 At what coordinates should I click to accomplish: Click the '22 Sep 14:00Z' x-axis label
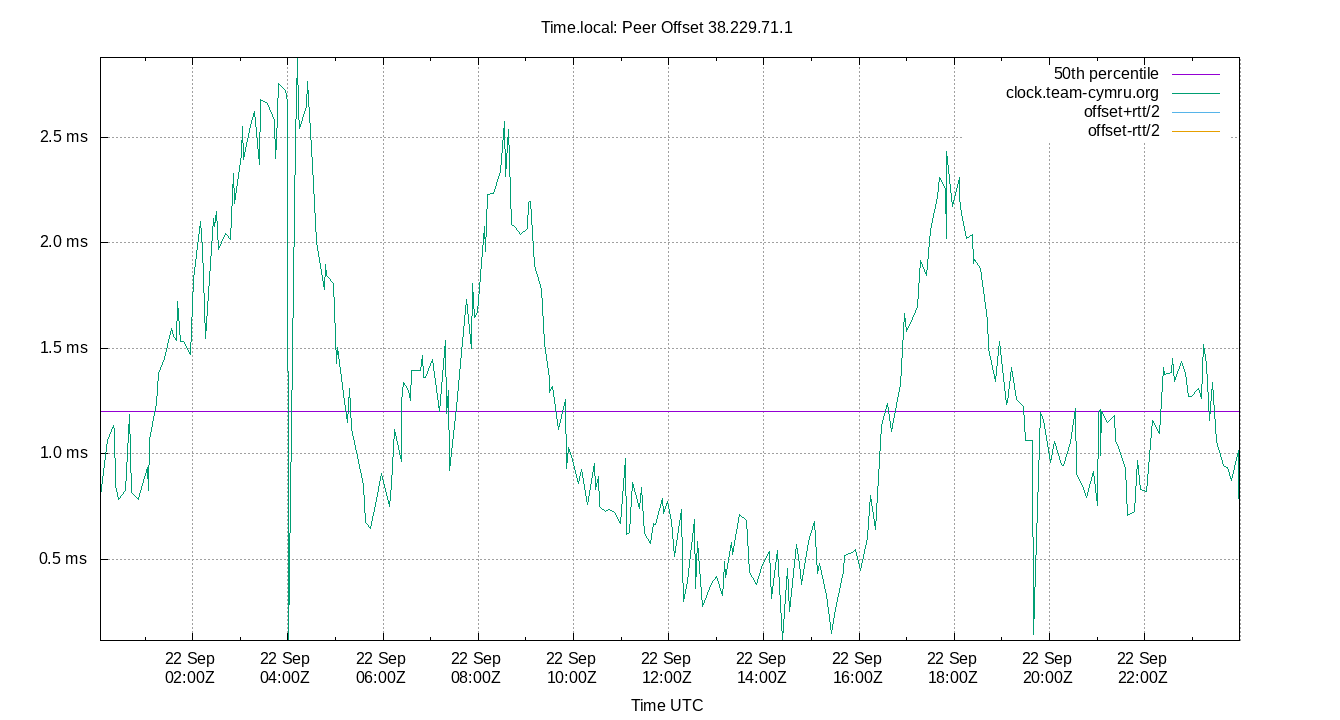tap(761, 668)
